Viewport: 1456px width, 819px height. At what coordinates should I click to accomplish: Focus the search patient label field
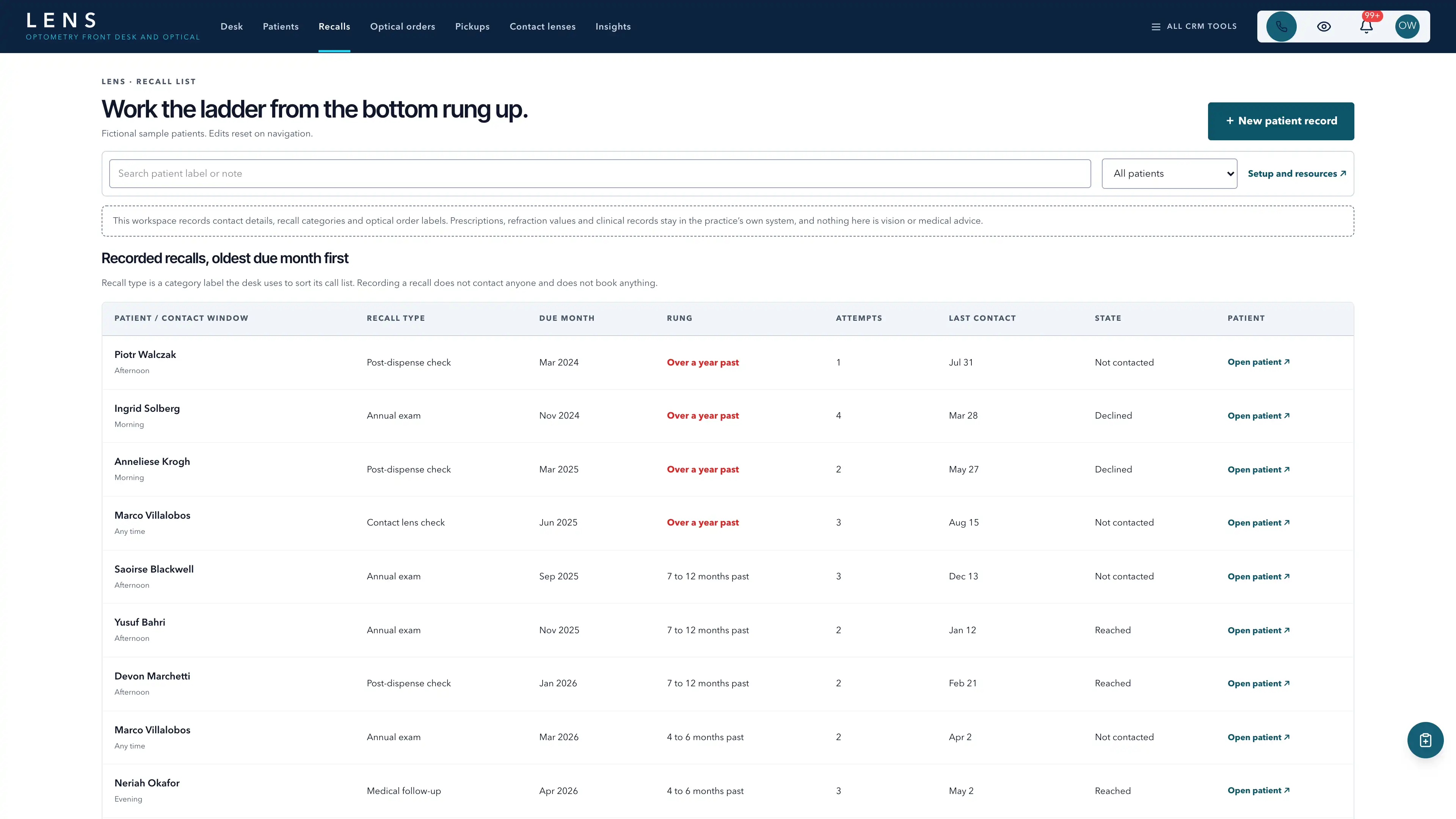pyautogui.click(x=600, y=174)
